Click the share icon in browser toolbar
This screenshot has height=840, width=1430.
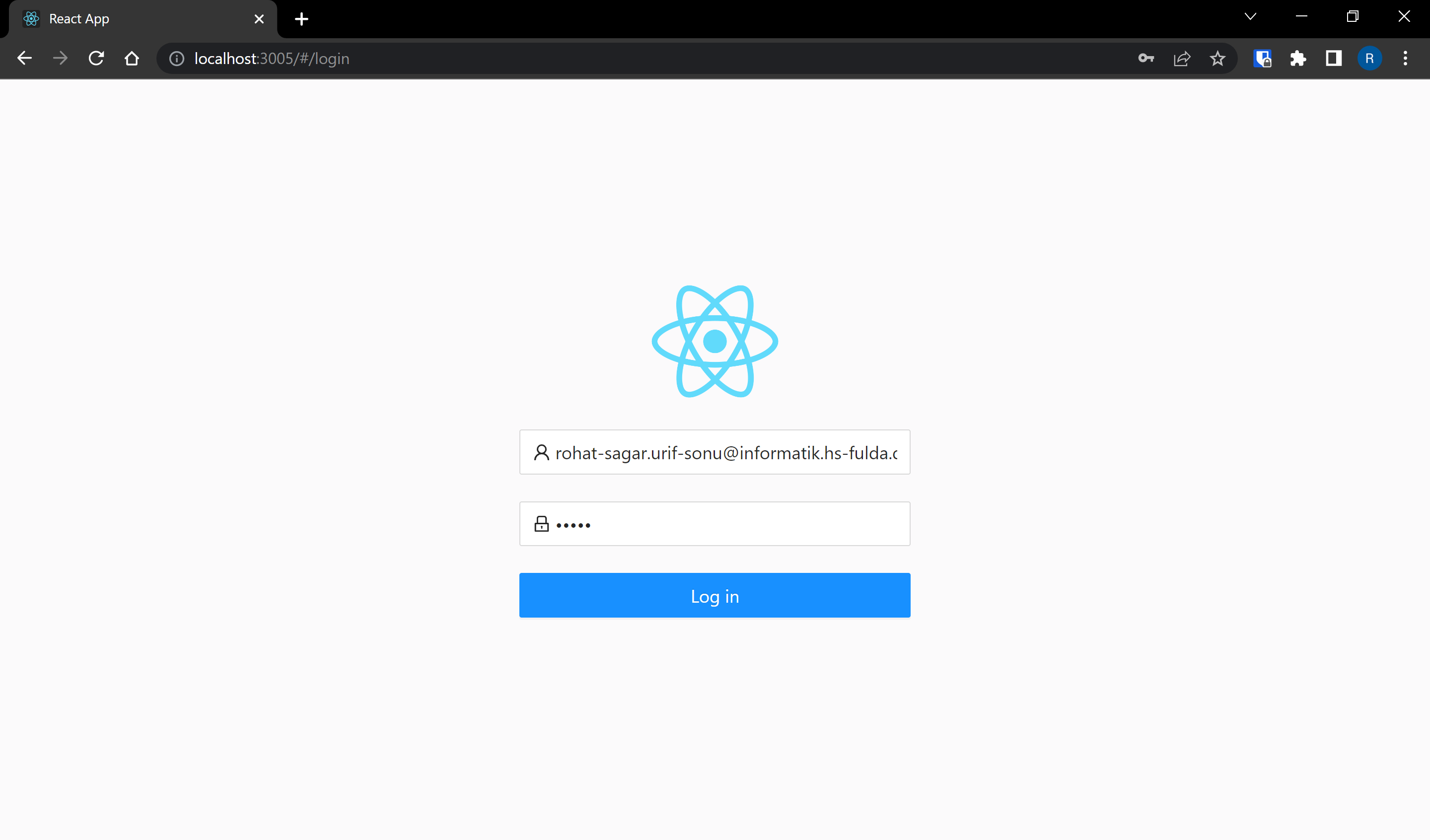pyautogui.click(x=1183, y=58)
